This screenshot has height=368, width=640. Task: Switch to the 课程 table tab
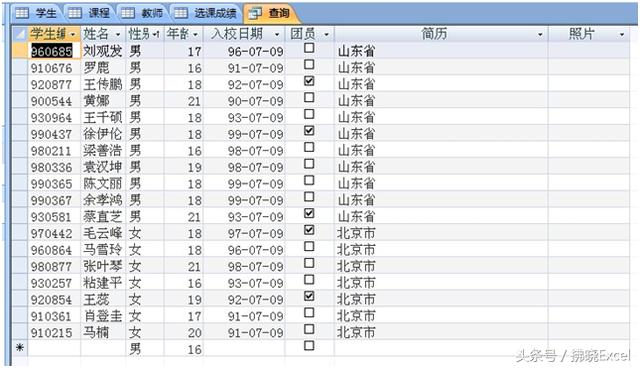click(90, 13)
